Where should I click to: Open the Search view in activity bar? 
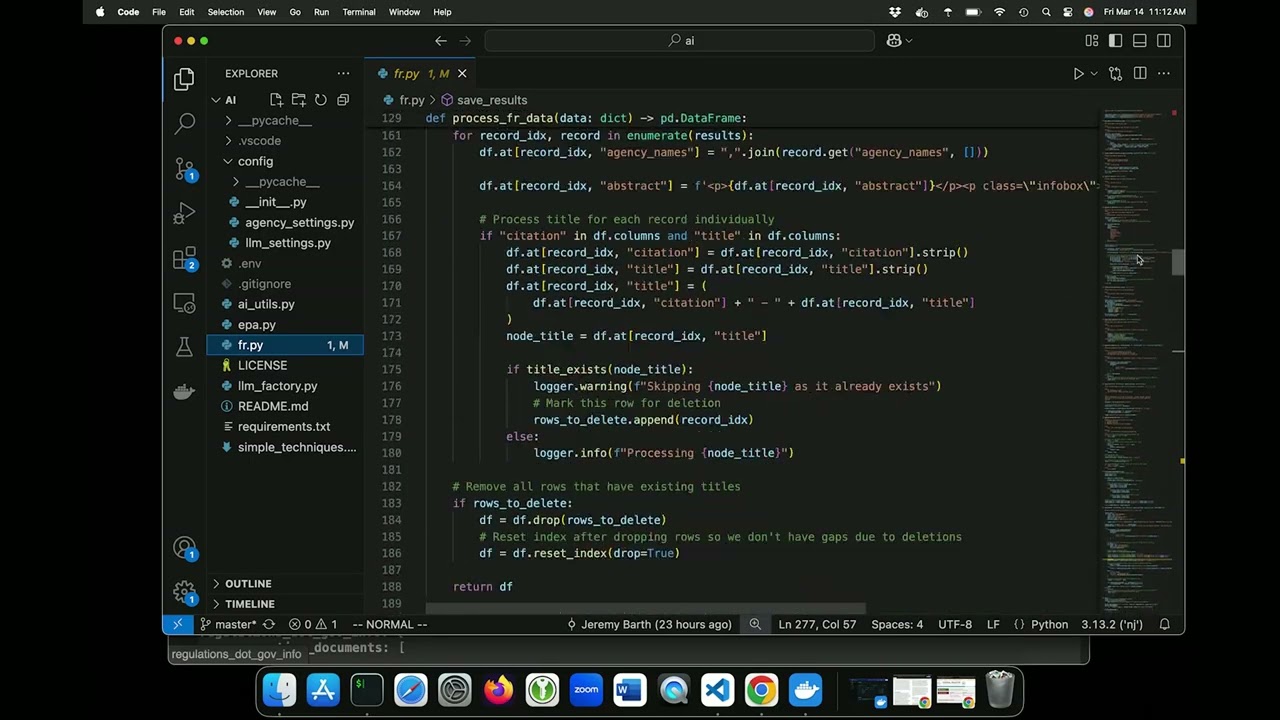(184, 123)
